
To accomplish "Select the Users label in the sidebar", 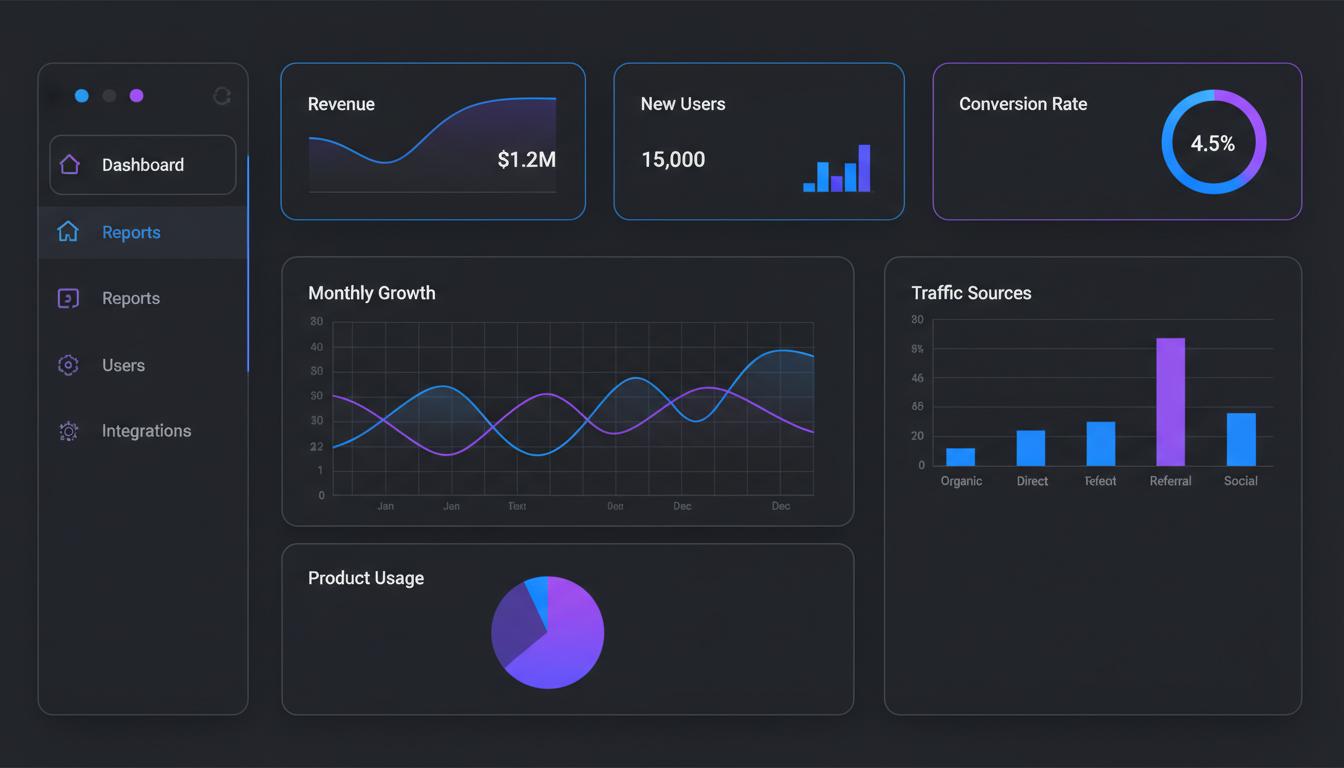I will 123,365.
